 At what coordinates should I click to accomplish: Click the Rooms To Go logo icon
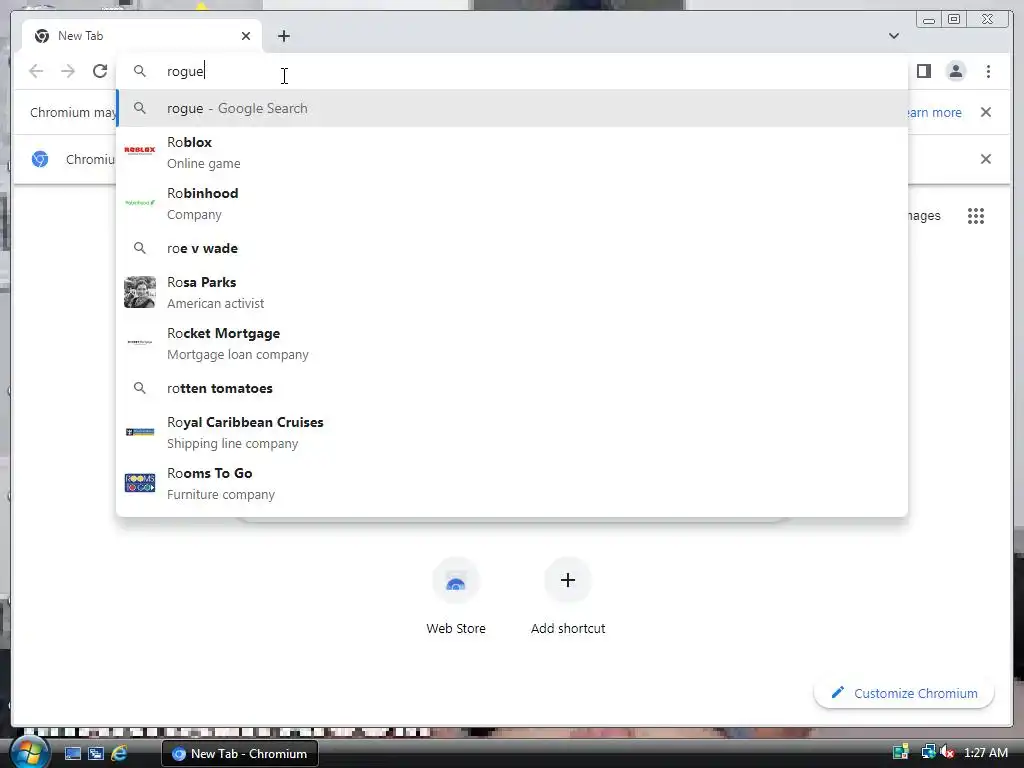(x=140, y=483)
